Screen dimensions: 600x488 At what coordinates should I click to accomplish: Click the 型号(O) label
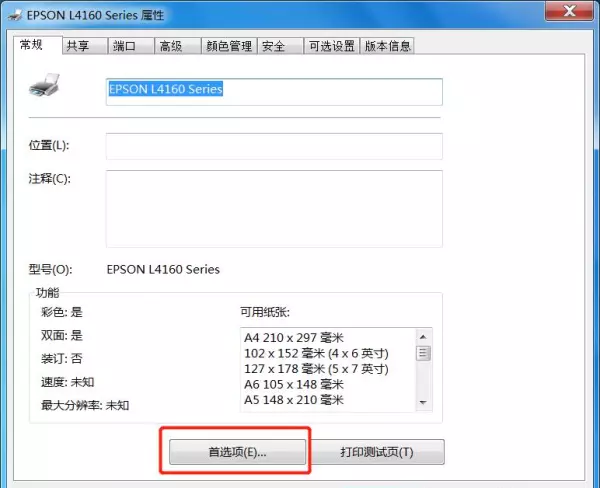50,269
